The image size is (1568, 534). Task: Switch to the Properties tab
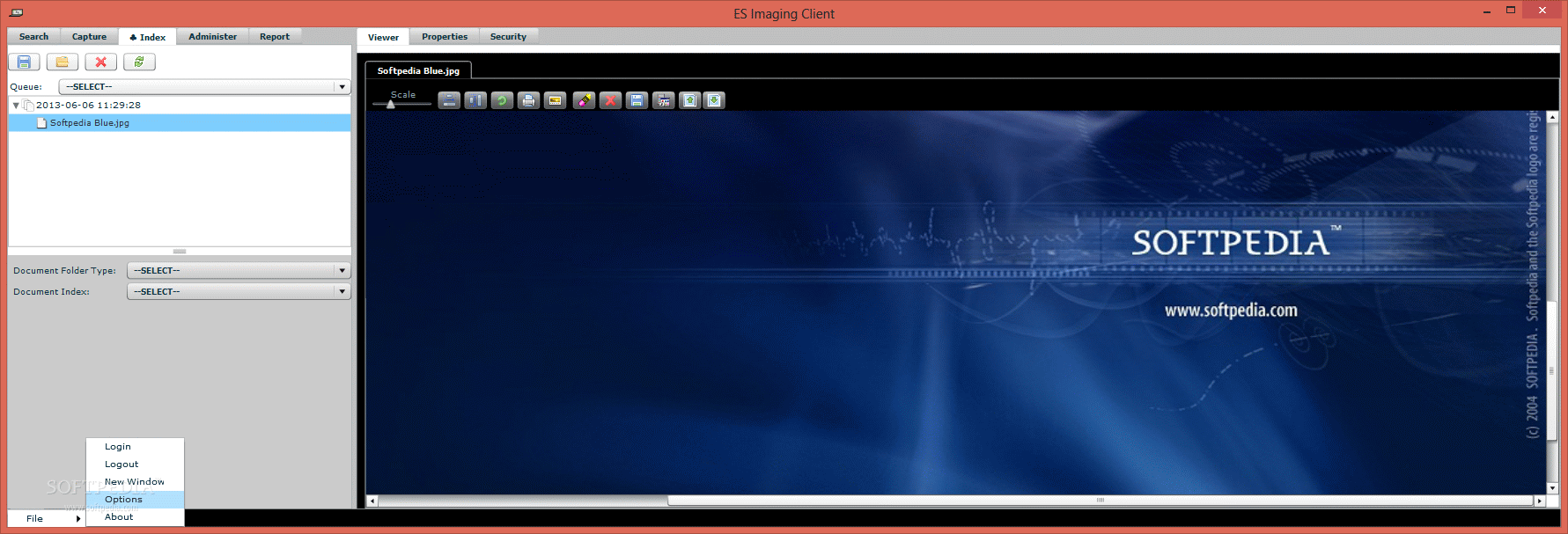pyautogui.click(x=445, y=37)
